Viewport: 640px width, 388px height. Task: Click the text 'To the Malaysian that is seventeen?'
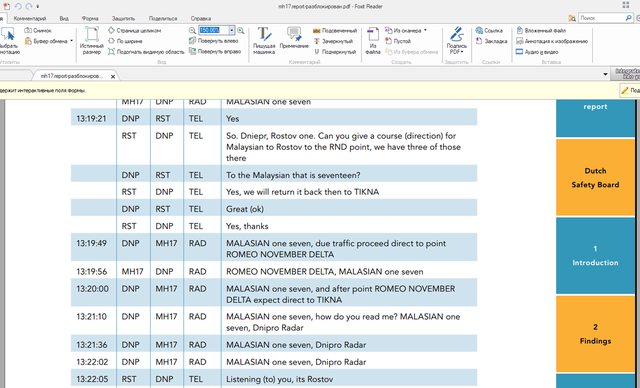[293, 175]
